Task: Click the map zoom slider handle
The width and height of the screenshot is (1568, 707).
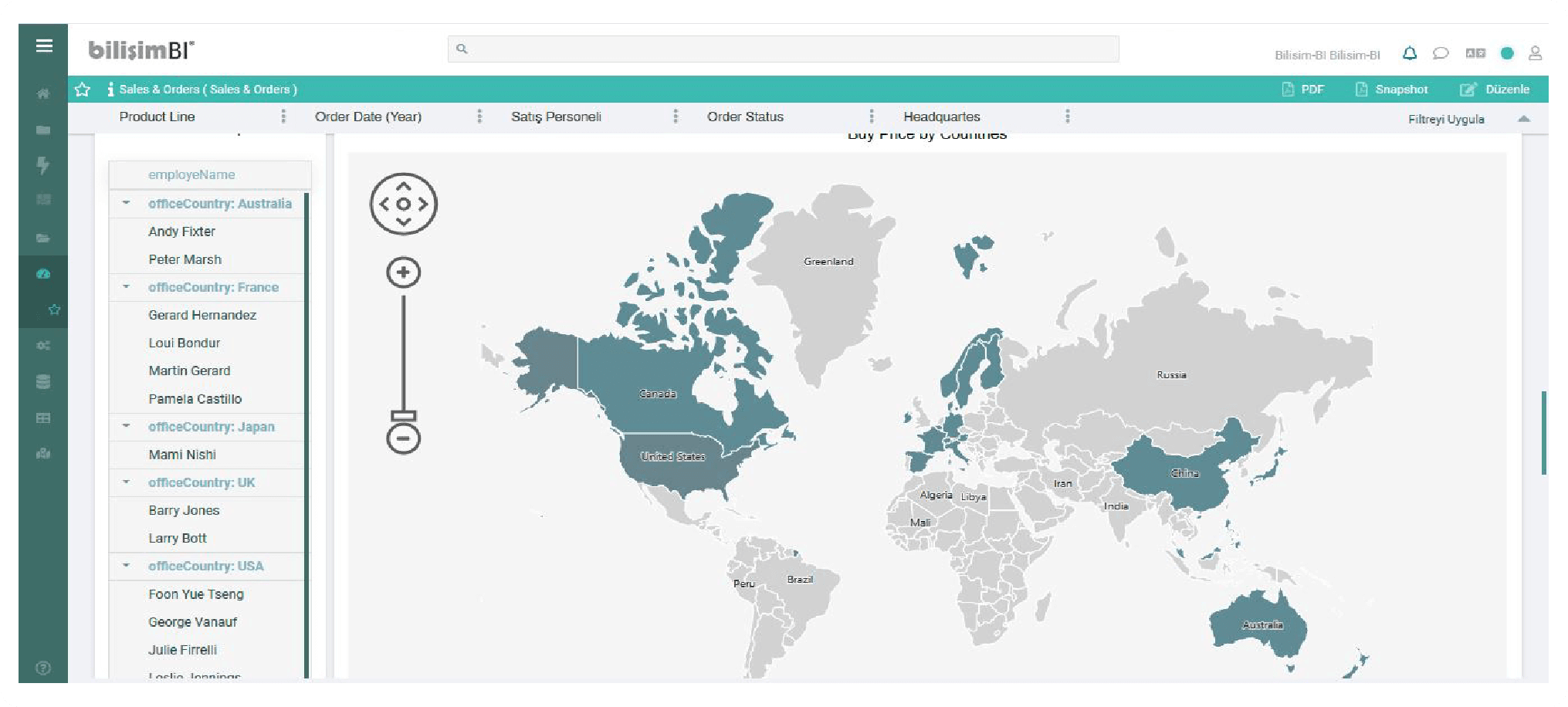Action: [403, 416]
